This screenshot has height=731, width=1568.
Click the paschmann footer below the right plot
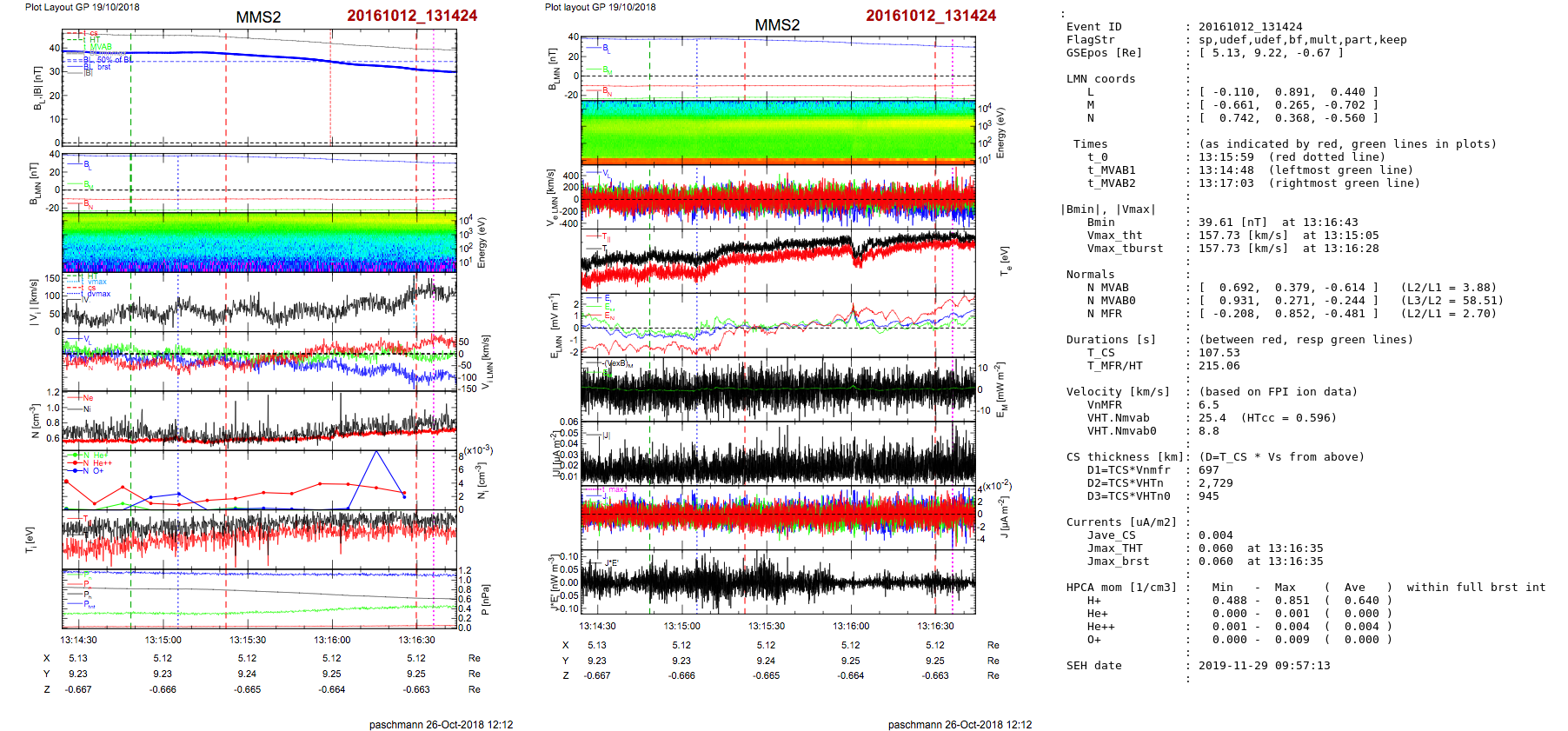(960, 724)
